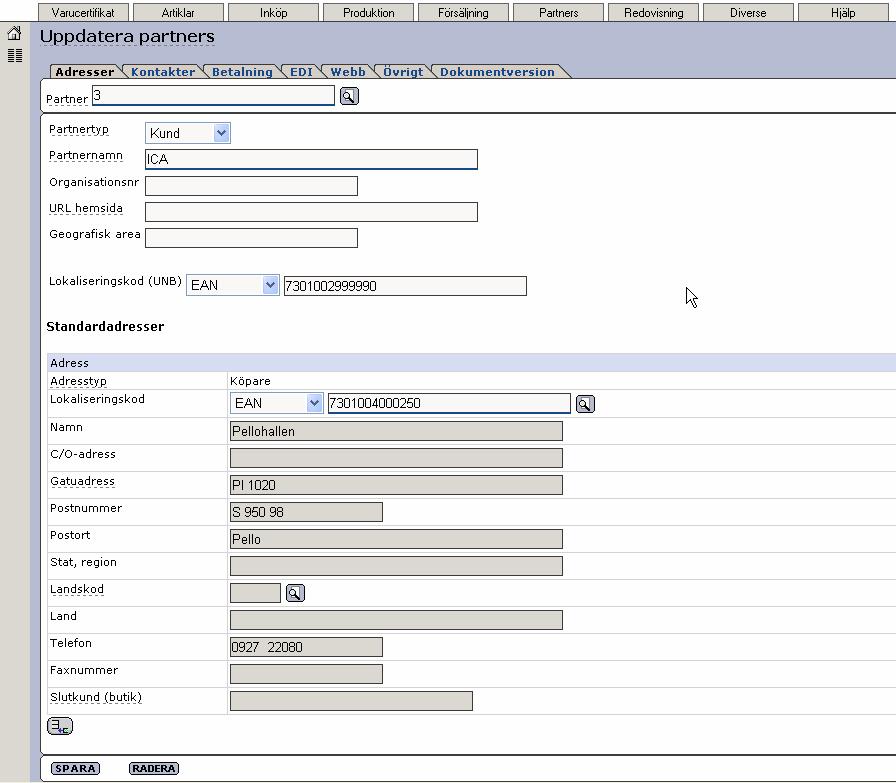
Task: Switch to the Kontakter tab
Action: pos(163,72)
